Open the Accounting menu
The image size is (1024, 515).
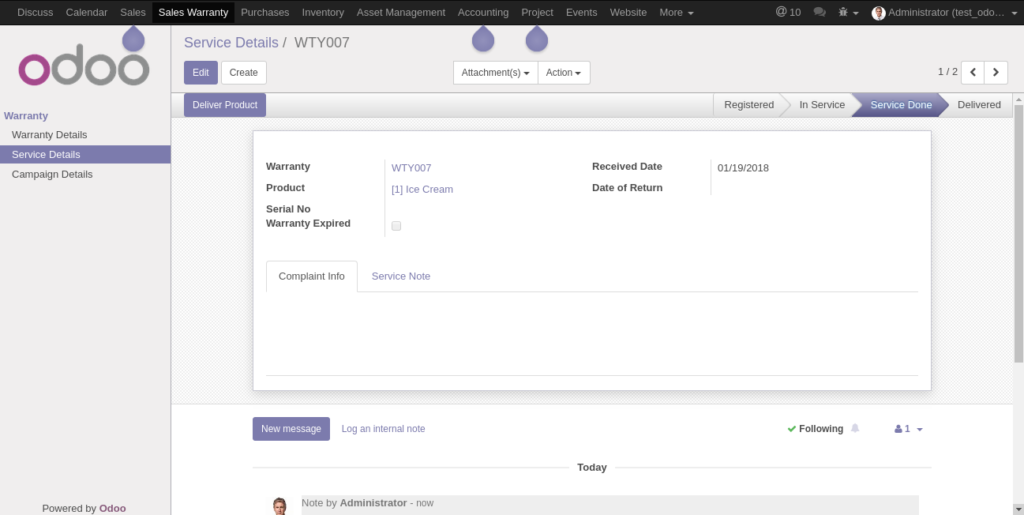483,12
